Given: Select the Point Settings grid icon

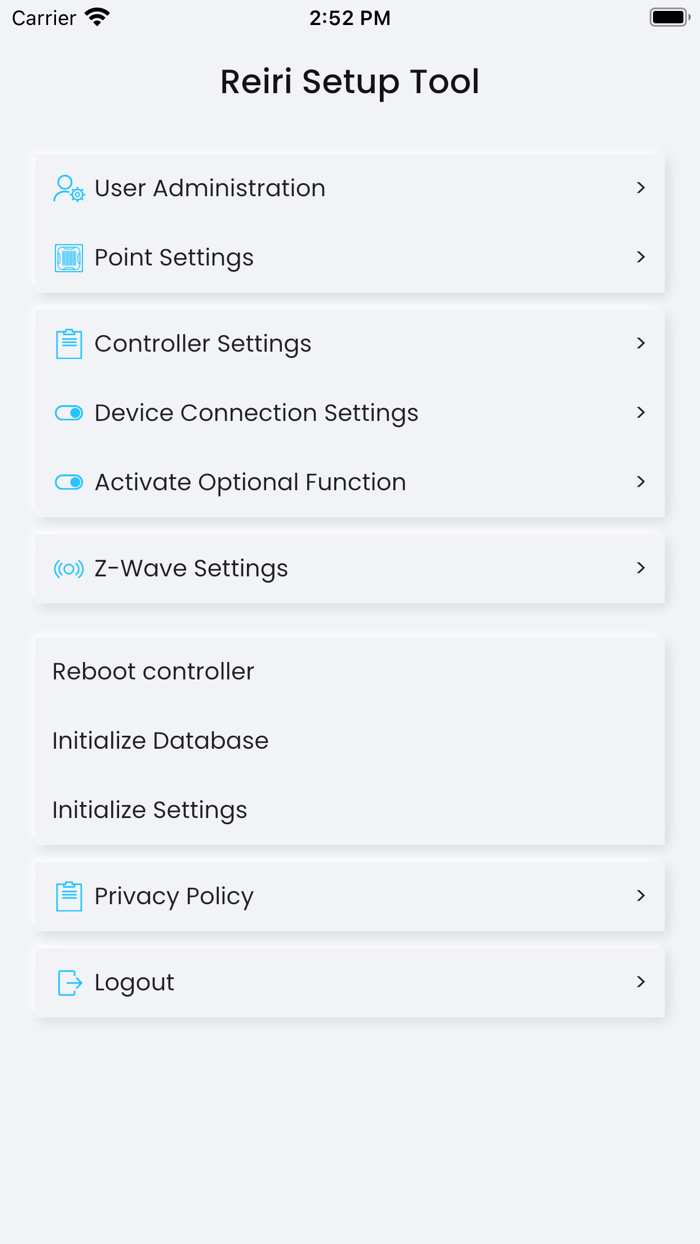Looking at the screenshot, I should point(68,257).
